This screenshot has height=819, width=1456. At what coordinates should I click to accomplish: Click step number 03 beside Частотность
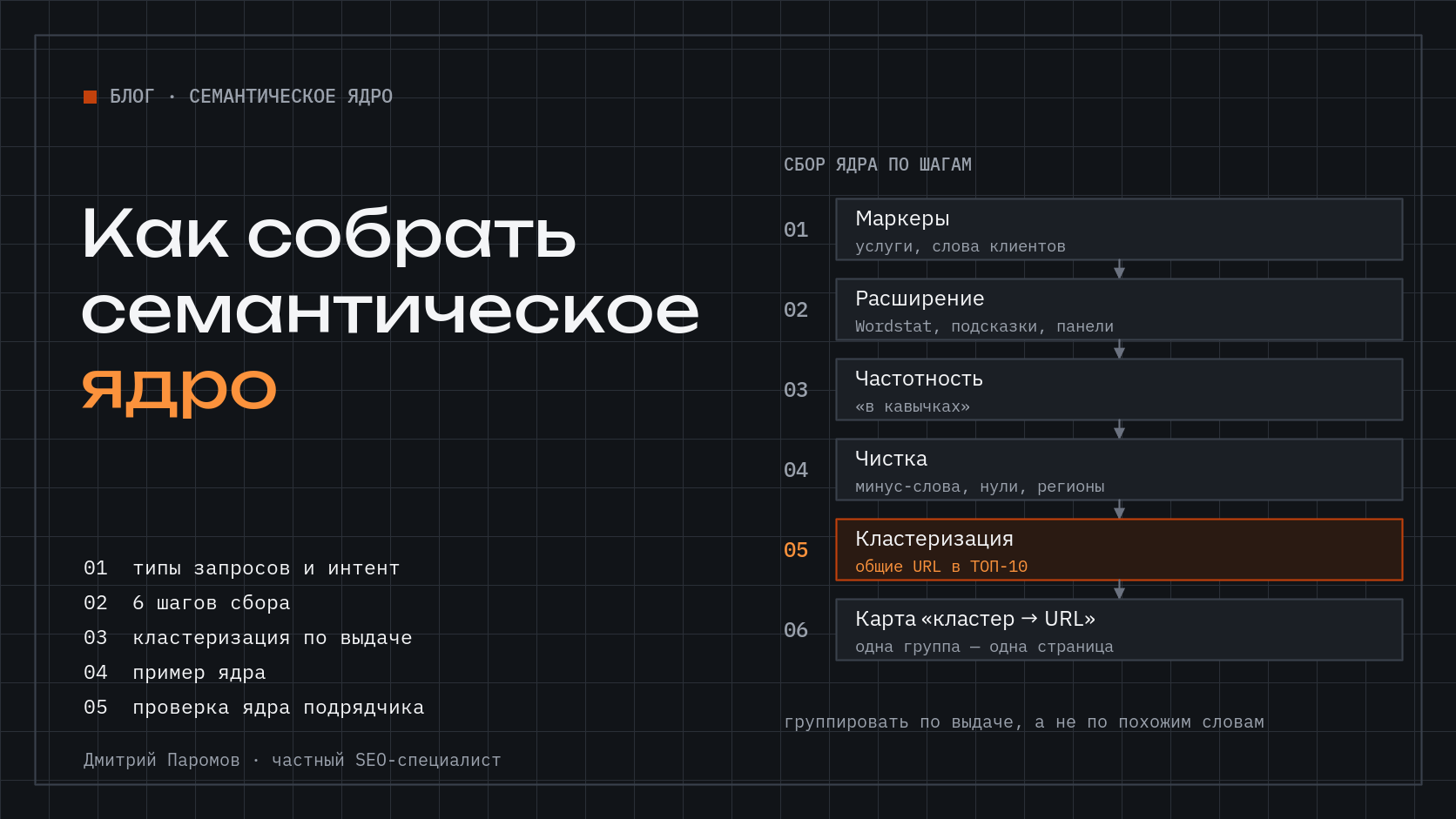click(x=796, y=390)
